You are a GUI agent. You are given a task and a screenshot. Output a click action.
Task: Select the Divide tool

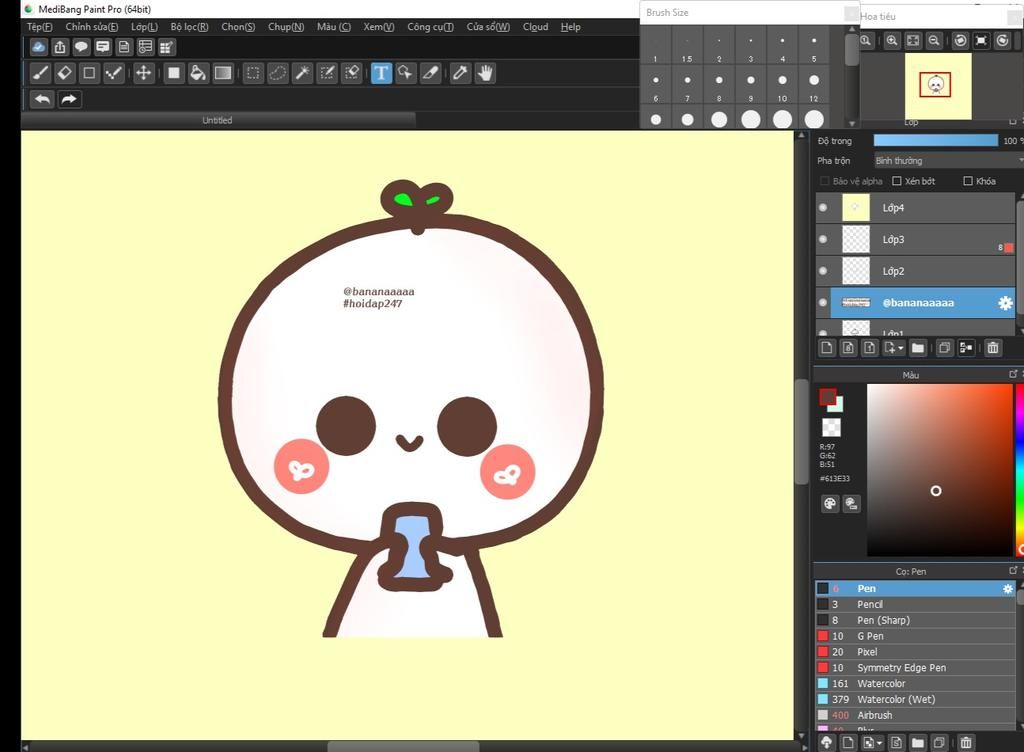pos(430,73)
